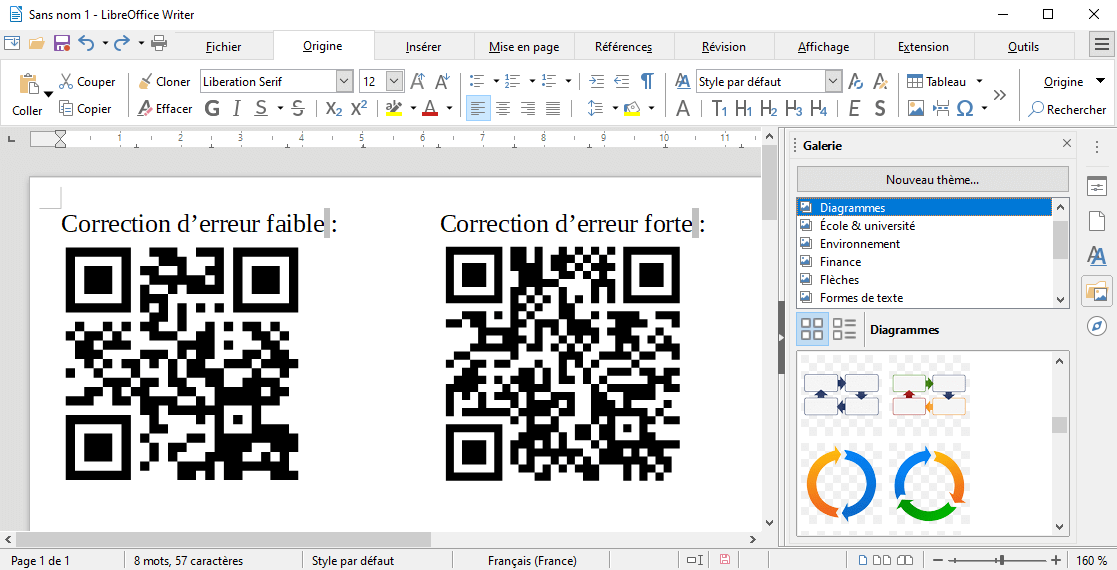This screenshot has height=570, width=1117.
Task: Open paragraph style dropdown list
Action: pyautogui.click(x=833, y=81)
